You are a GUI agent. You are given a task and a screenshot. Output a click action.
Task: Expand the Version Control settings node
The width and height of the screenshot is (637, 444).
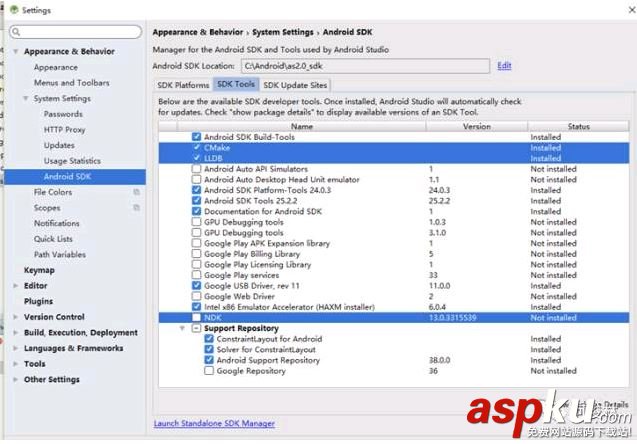[16, 317]
